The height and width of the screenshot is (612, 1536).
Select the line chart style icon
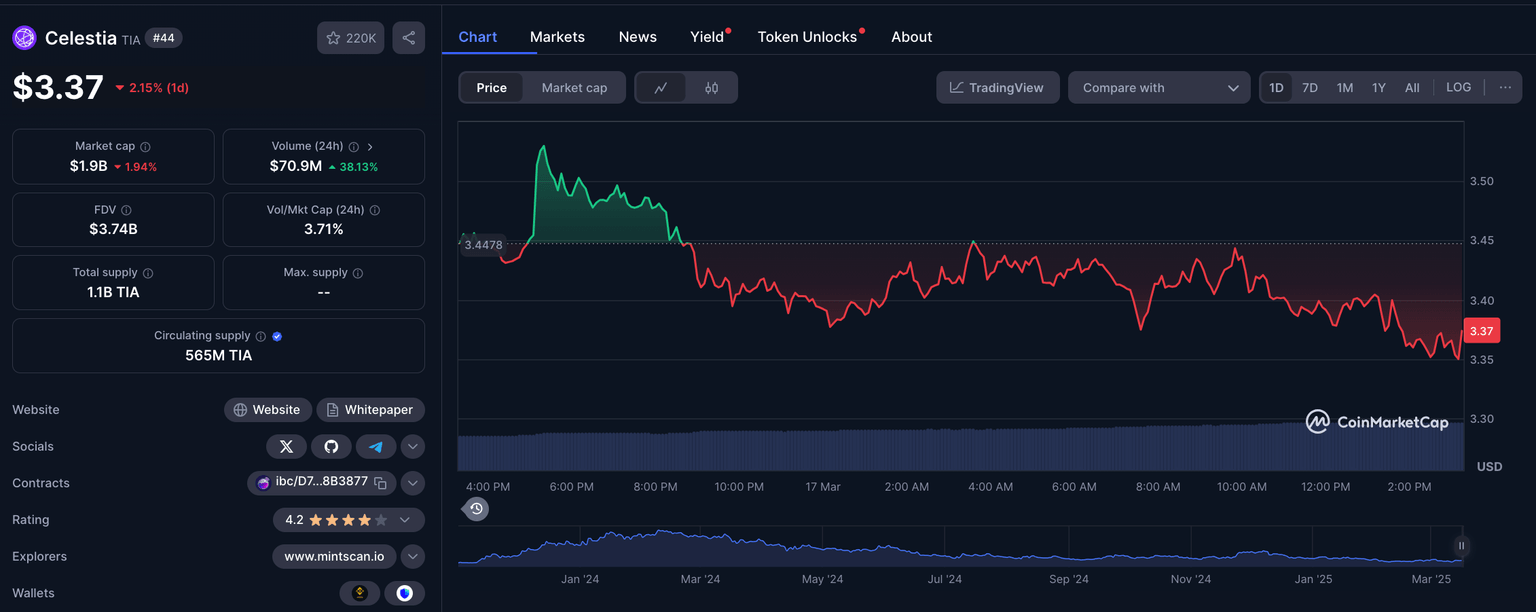pyautogui.click(x=662, y=87)
